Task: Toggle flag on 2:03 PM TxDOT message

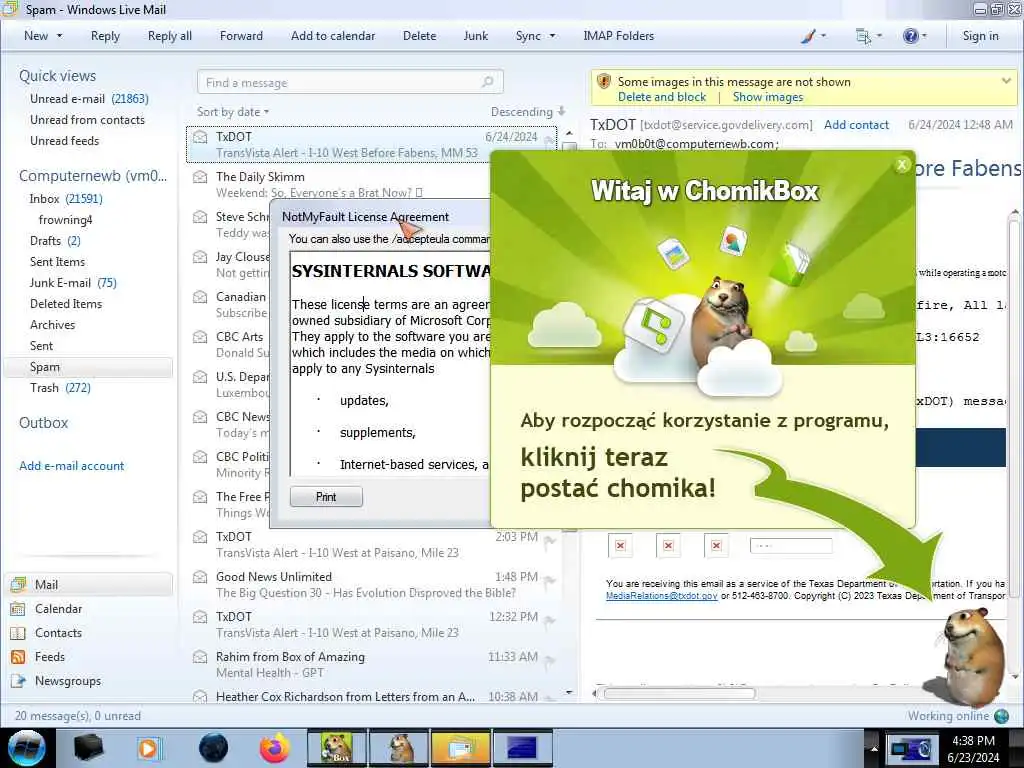Action: [x=550, y=541]
